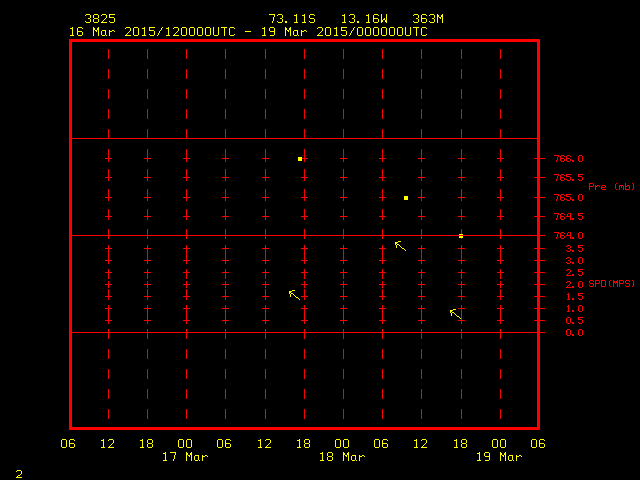Click the Pre (mb) axis label

(611, 187)
